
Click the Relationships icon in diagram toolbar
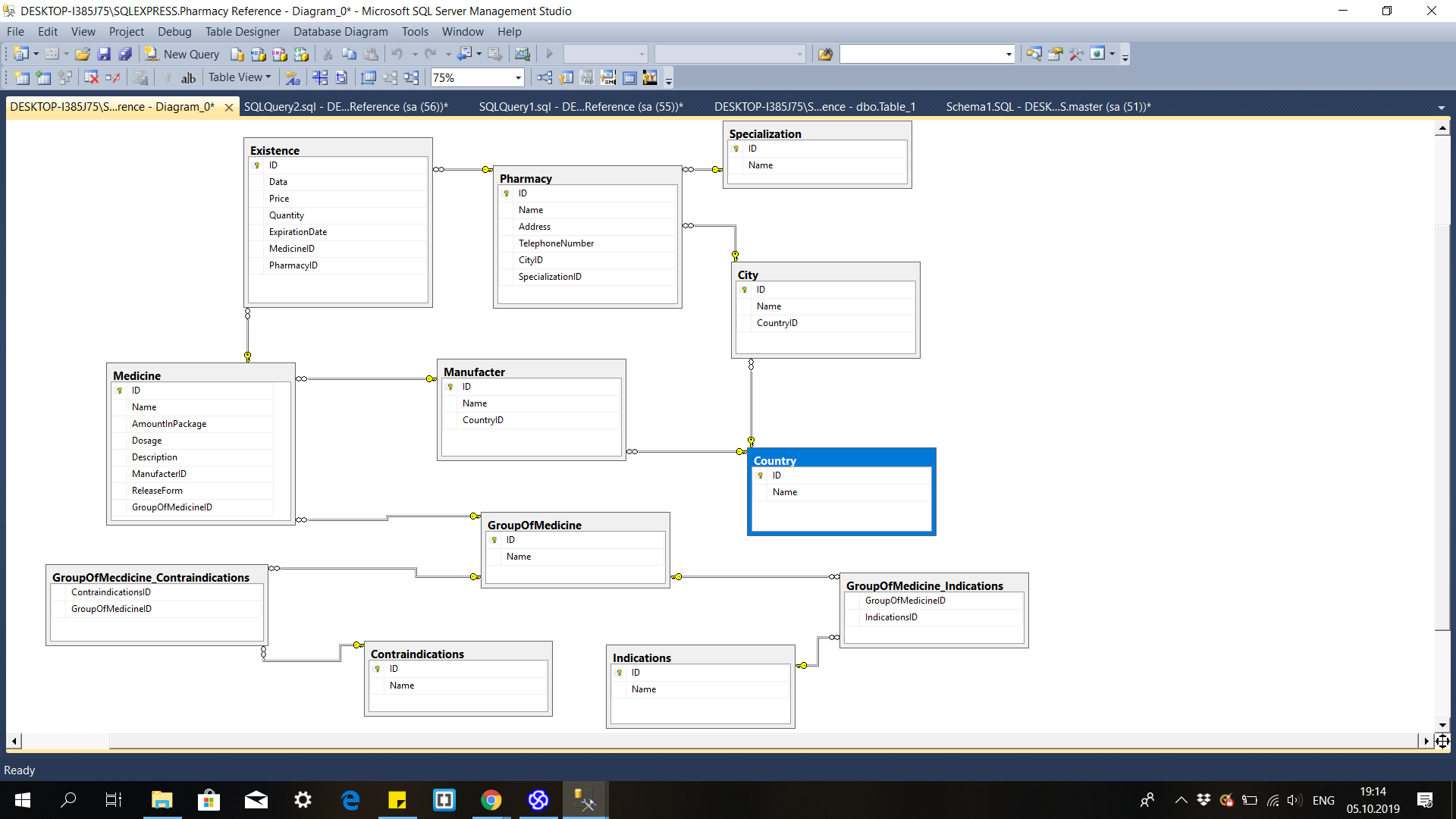[x=544, y=77]
